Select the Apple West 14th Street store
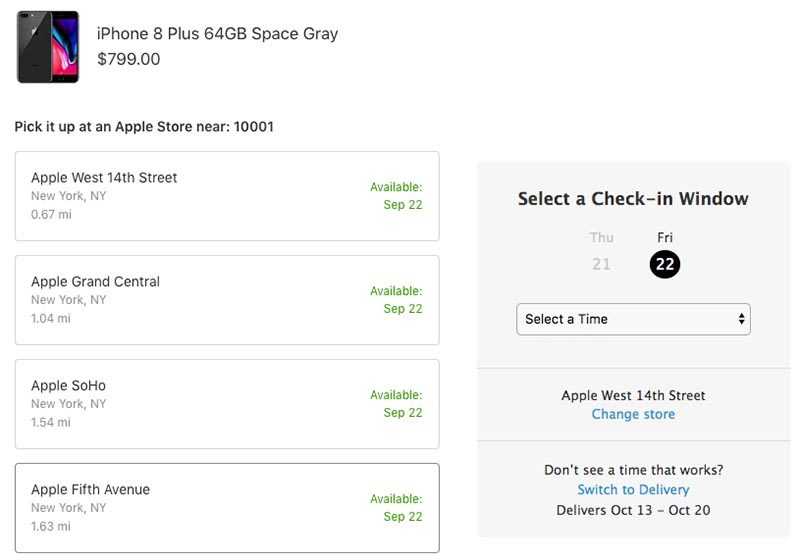 pyautogui.click(x=226, y=196)
